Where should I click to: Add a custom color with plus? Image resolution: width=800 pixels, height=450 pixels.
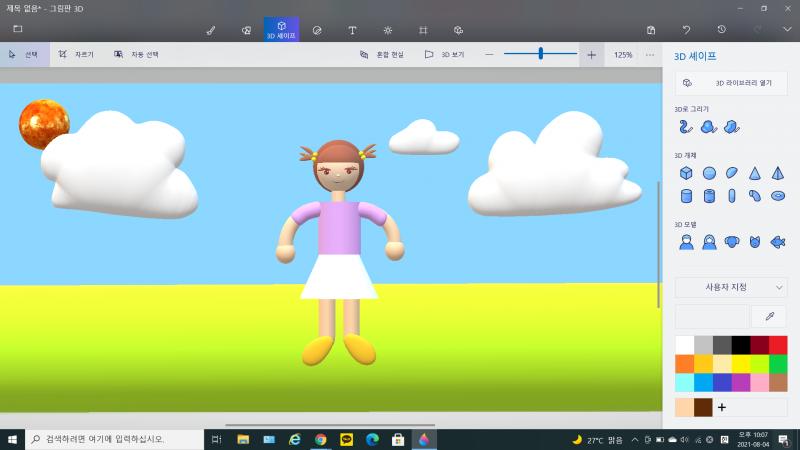coord(722,407)
